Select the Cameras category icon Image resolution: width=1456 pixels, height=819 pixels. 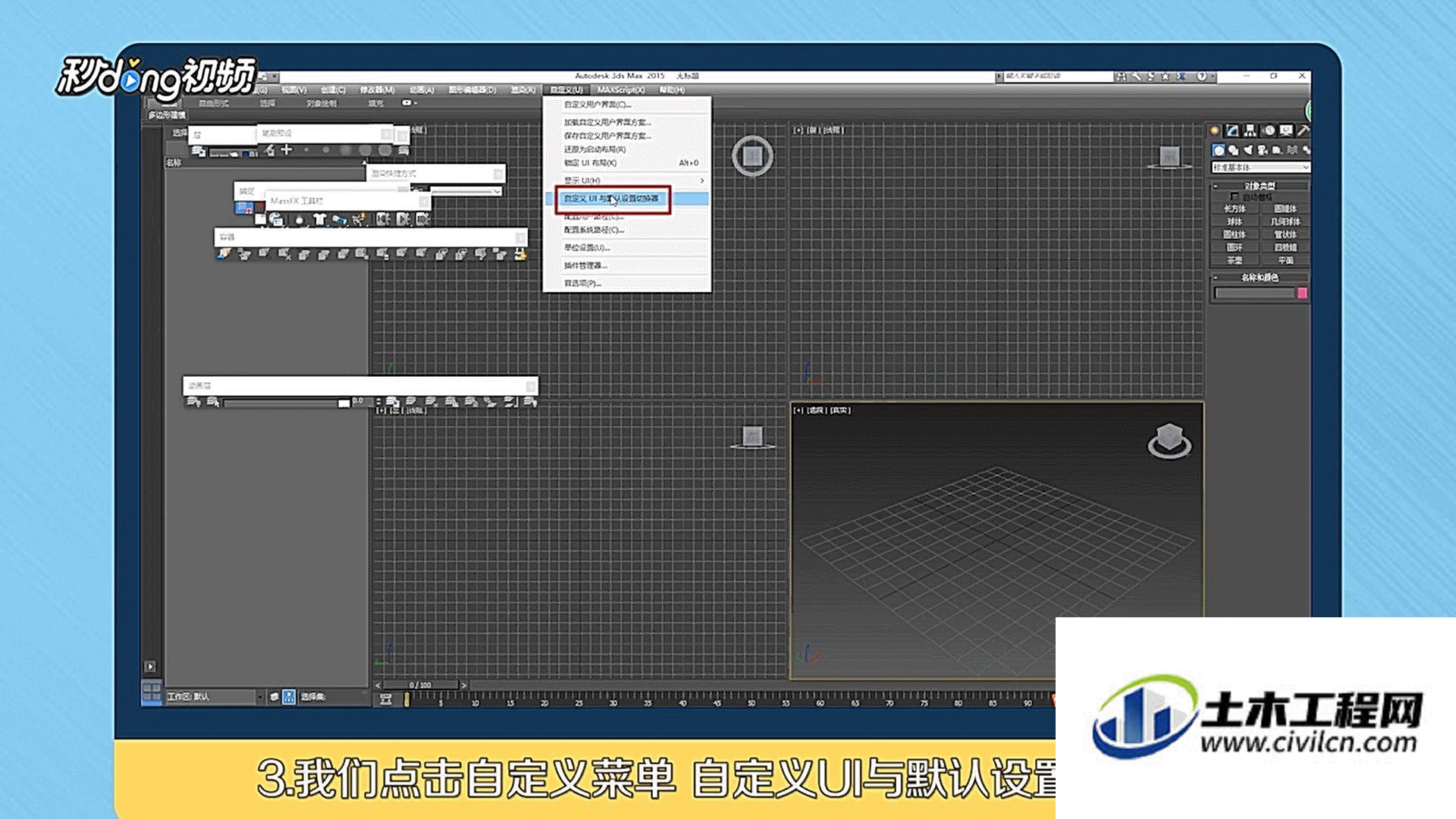pos(1262,150)
